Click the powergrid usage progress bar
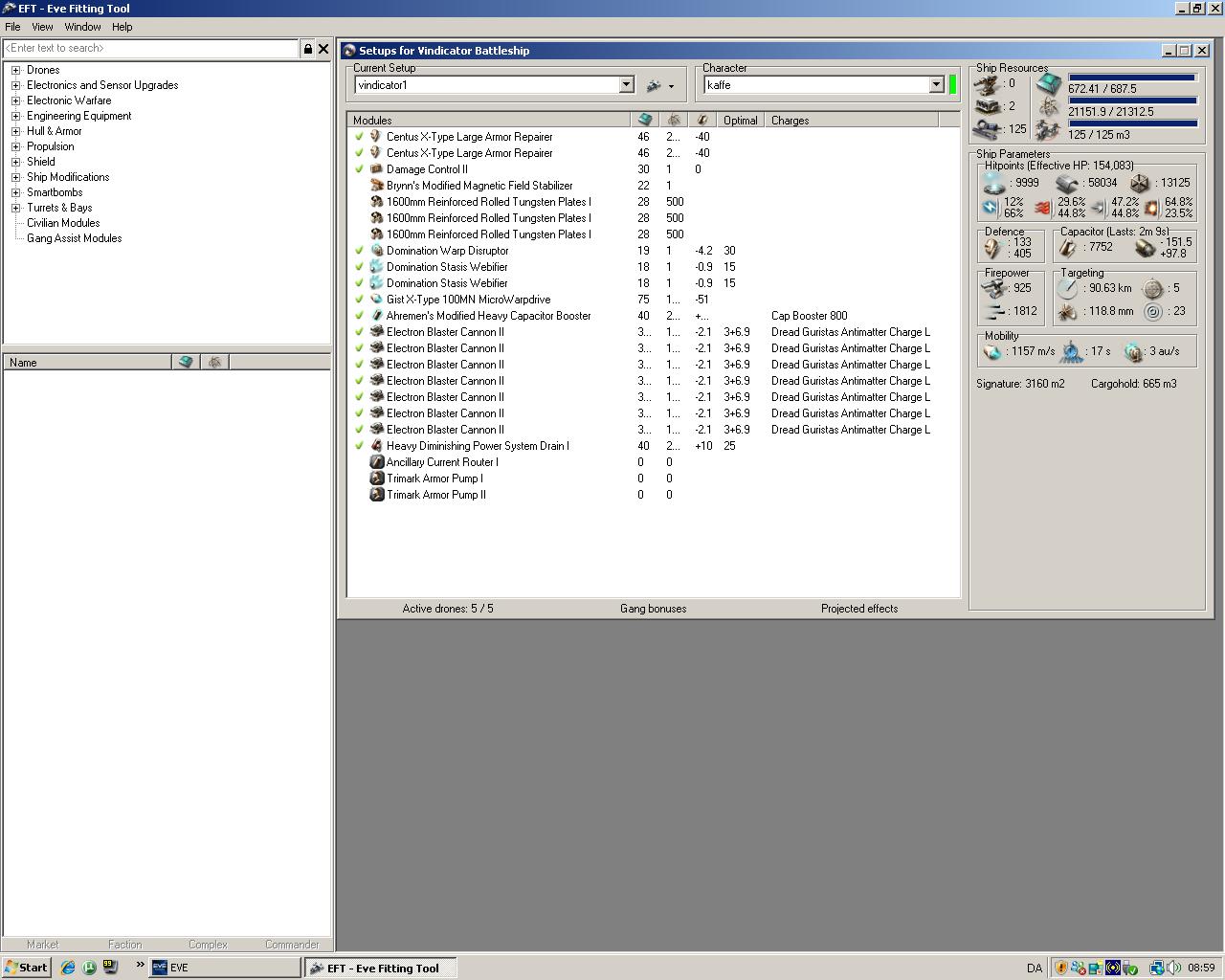1225x980 pixels. point(1131,100)
